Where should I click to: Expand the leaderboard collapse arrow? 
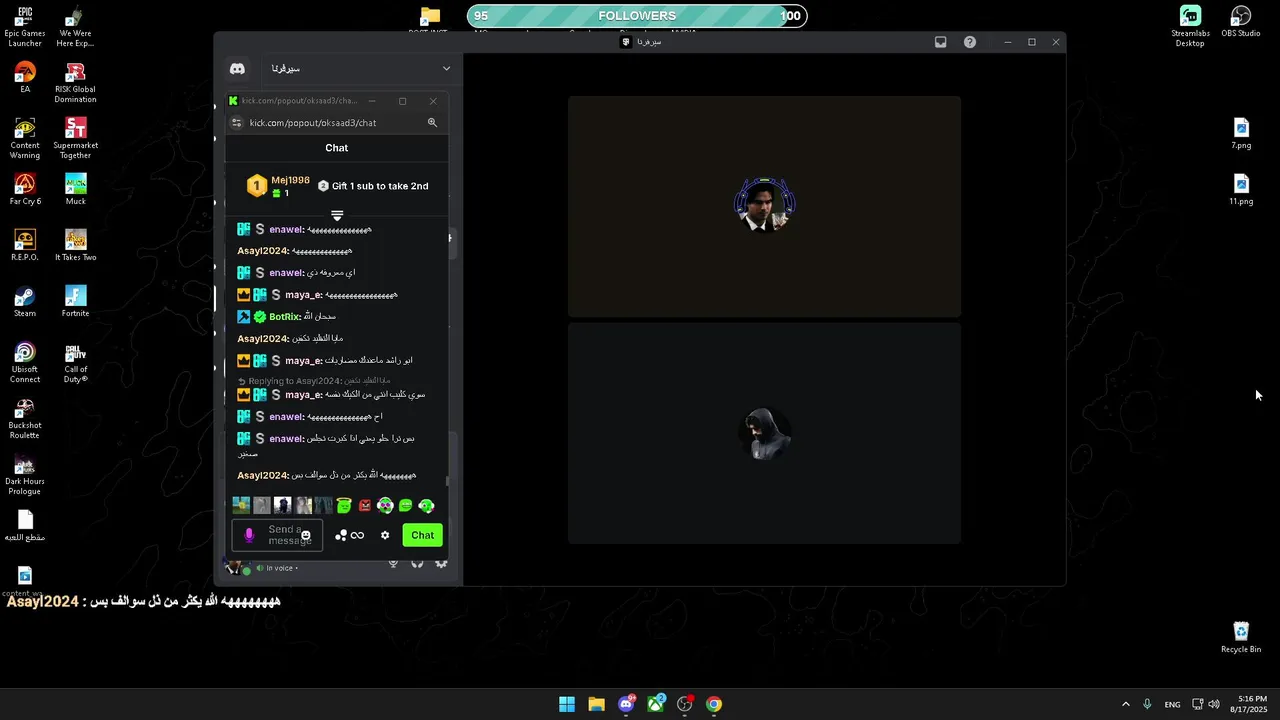click(337, 215)
